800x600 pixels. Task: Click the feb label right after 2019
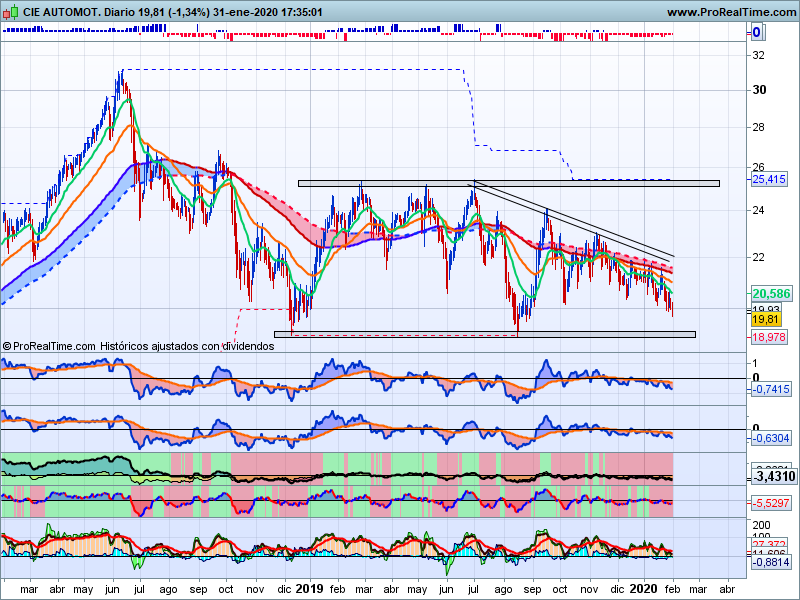coord(337,589)
